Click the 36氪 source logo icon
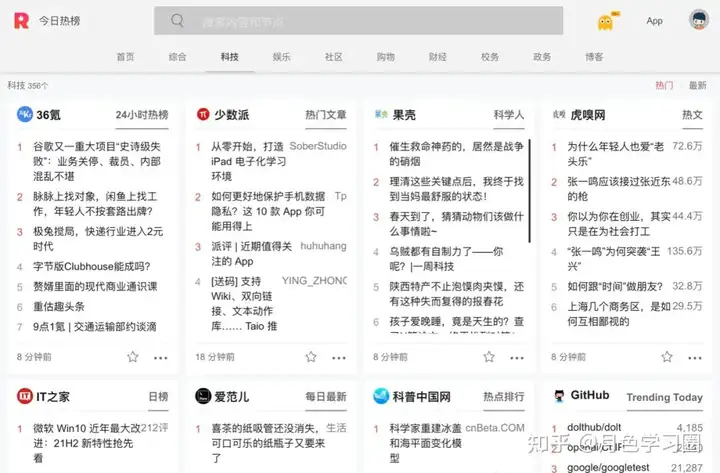The width and height of the screenshot is (720, 473). (25, 114)
